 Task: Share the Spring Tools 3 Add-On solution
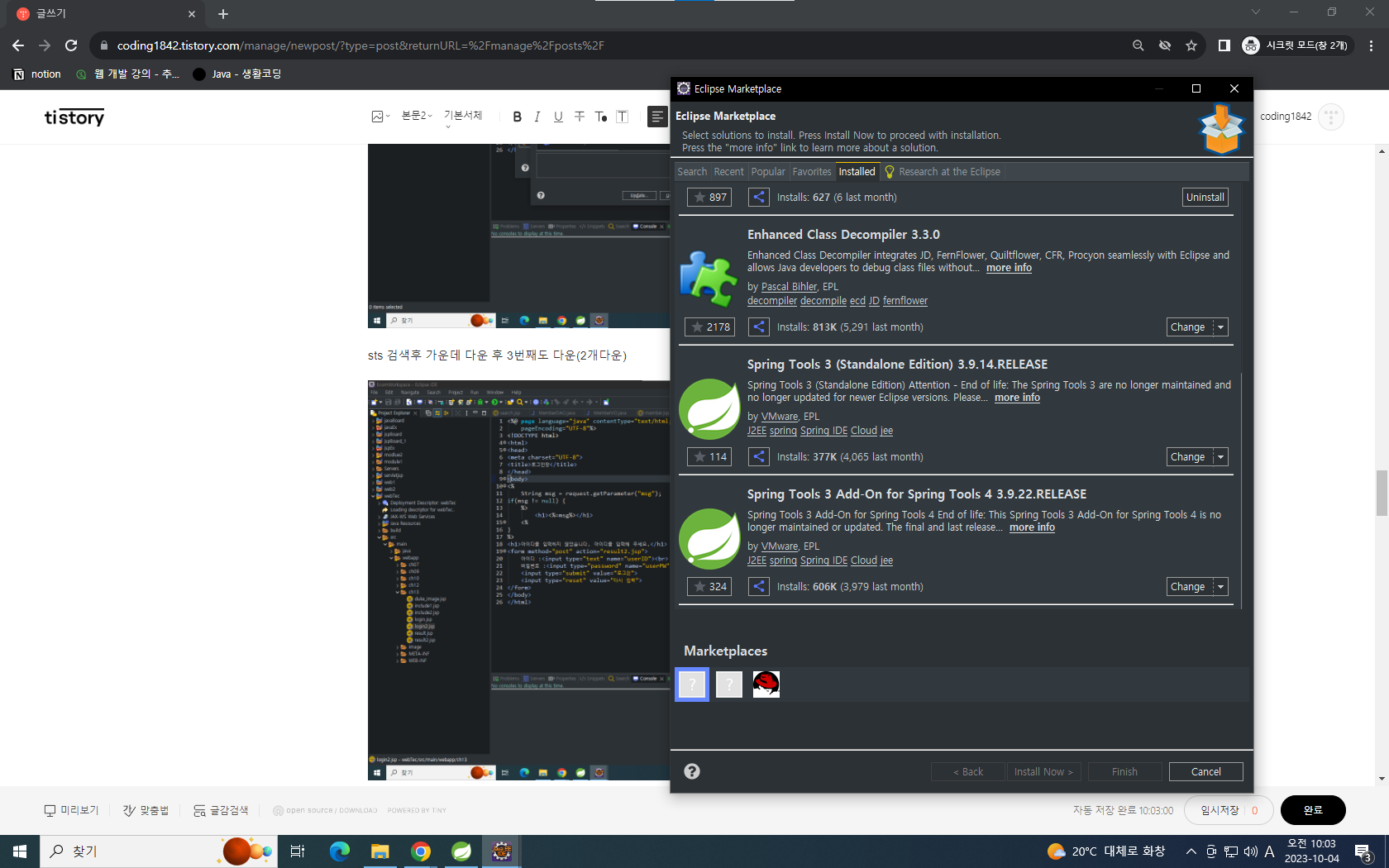758,587
